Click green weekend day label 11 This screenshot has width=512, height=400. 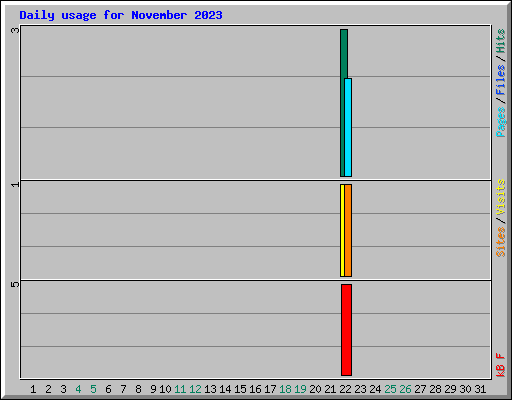[180, 389]
